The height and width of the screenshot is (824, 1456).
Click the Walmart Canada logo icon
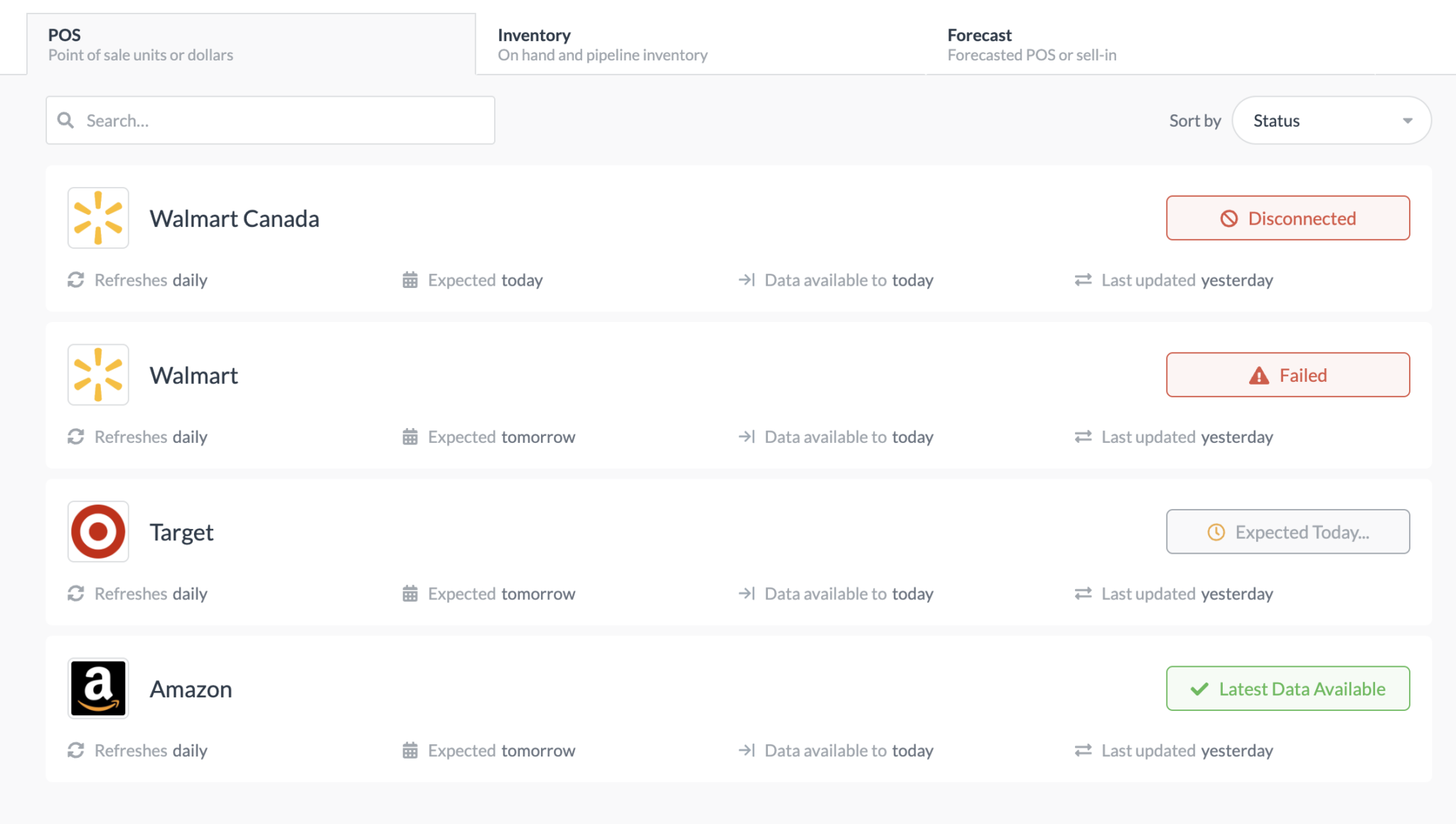click(98, 218)
